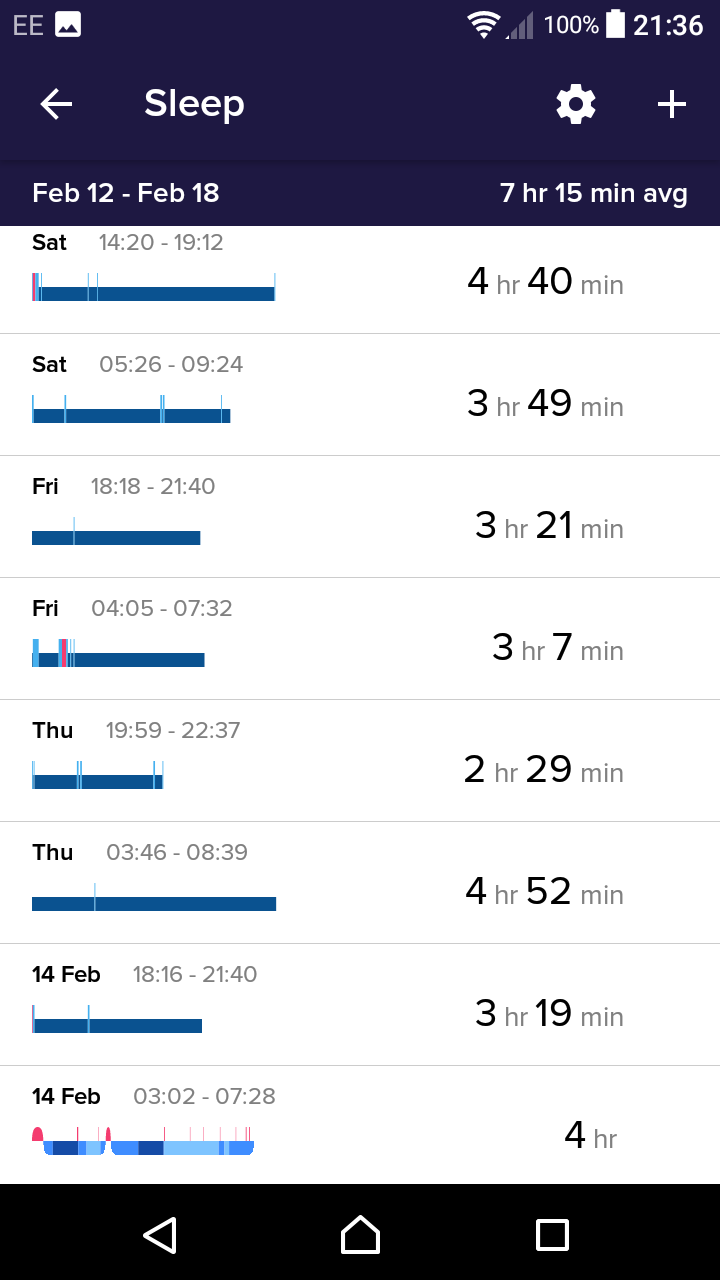Tap the image notification icon
The width and height of the screenshot is (720, 1280).
[68, 25]
